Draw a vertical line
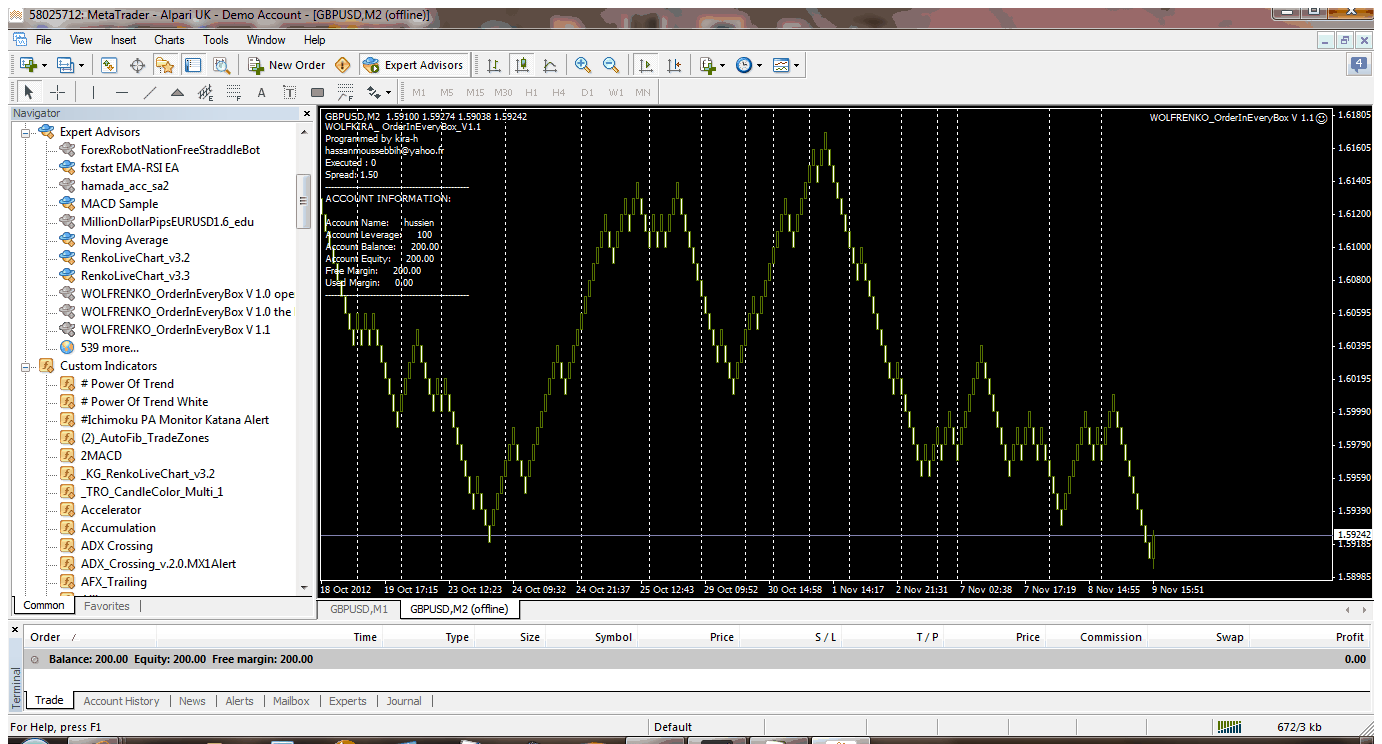This screenshot has width=1382, height=744. coord(93,93)
